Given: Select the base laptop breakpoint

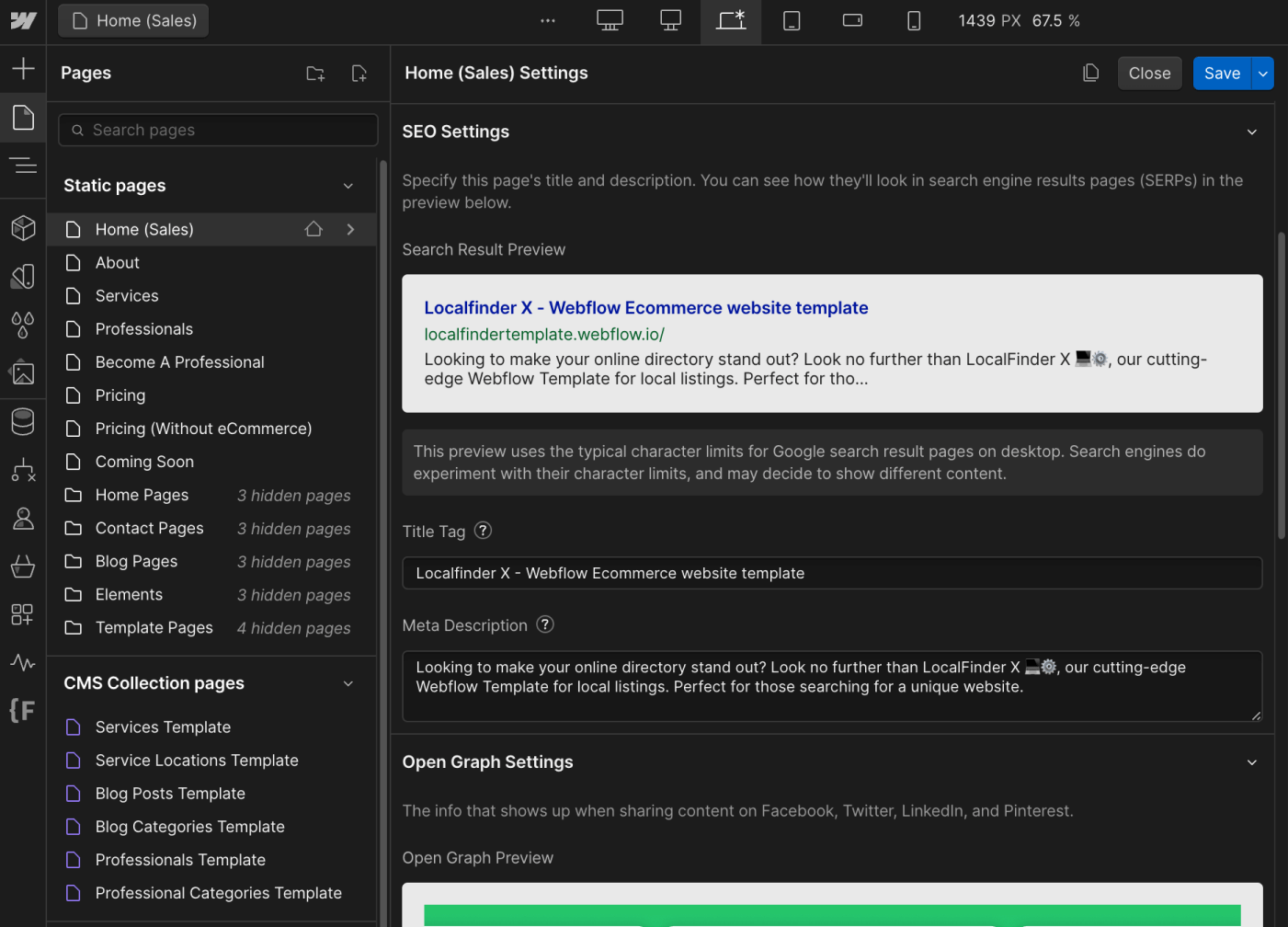Looking at the screenshot, I should [731, 21].
